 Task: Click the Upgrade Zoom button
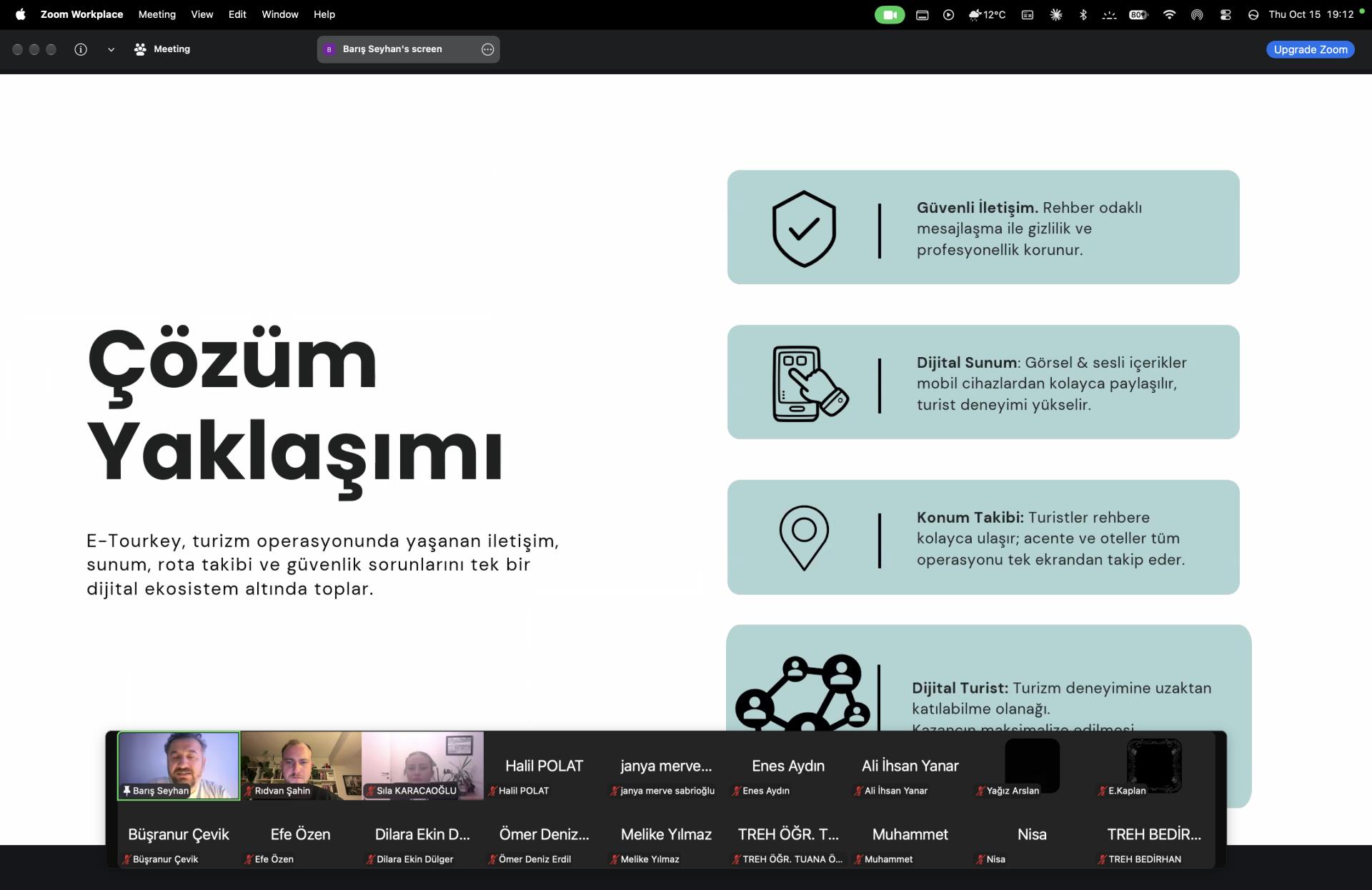pos(1311,49)
